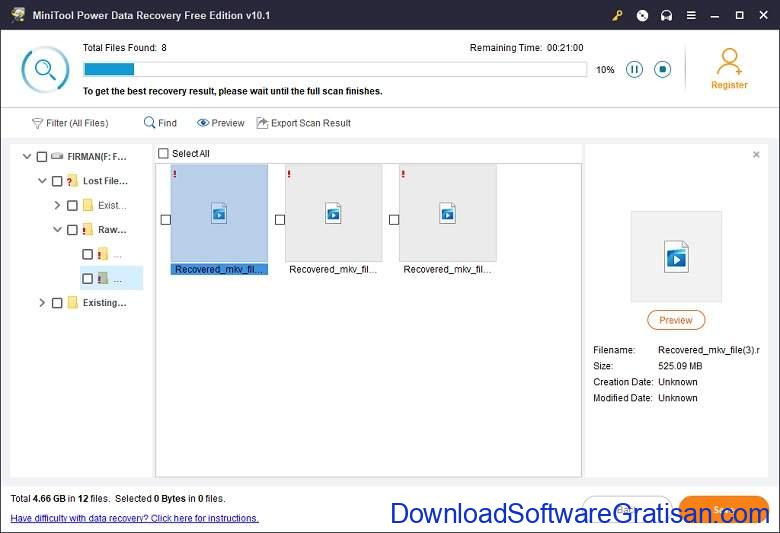Select the FIRMAN(F: F... drive item

[x=97, y=157]
